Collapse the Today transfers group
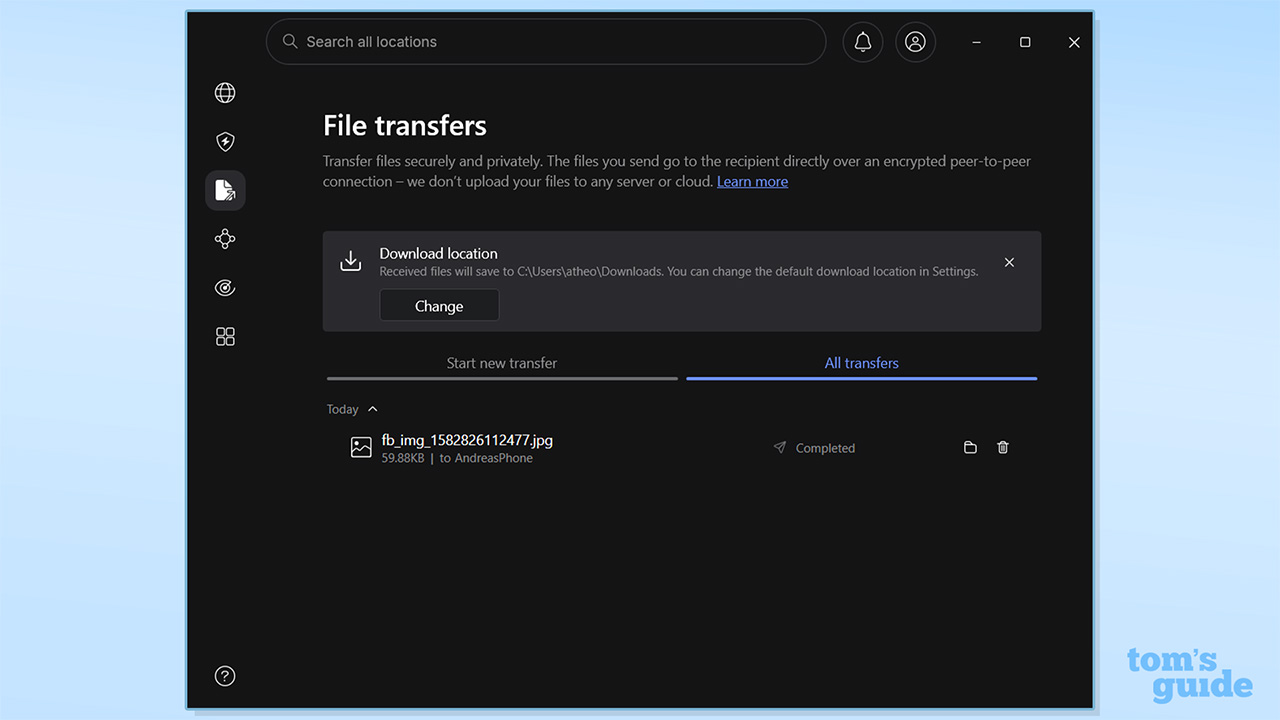Viewport: 1280px width, 720px height. point(371,408)
